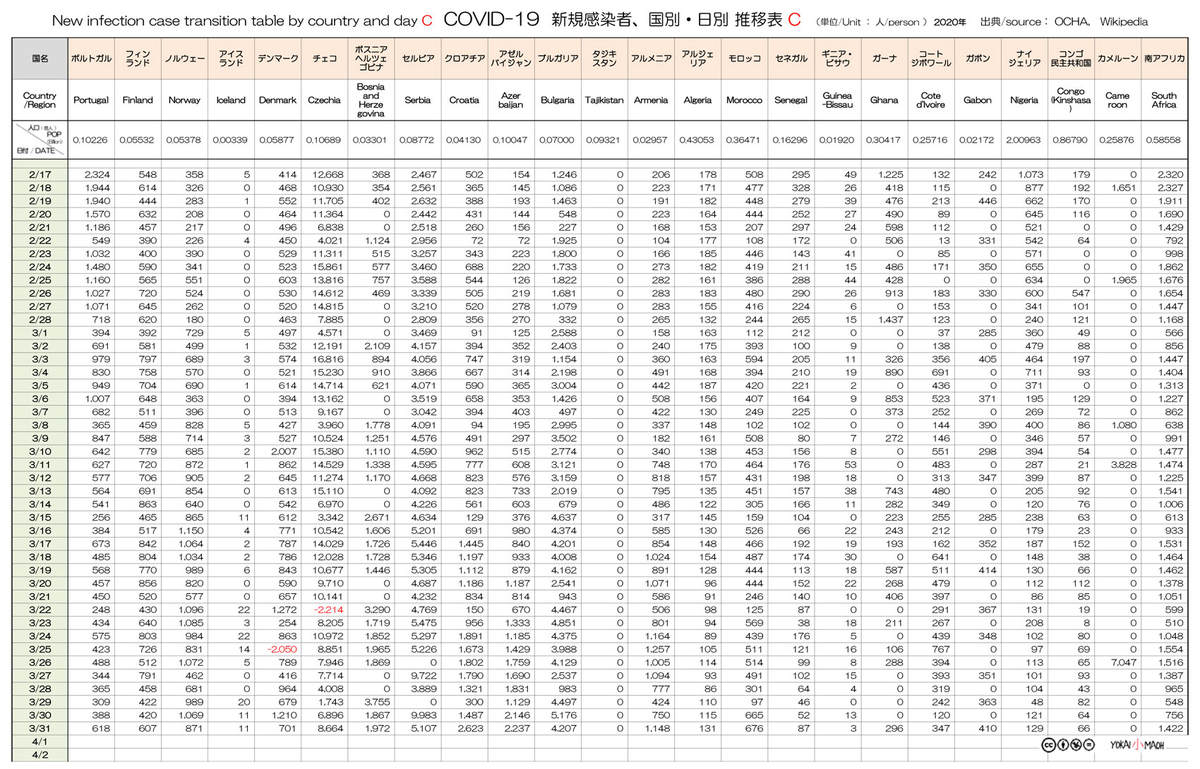Select the 4/2 date row label

(40, 753)
